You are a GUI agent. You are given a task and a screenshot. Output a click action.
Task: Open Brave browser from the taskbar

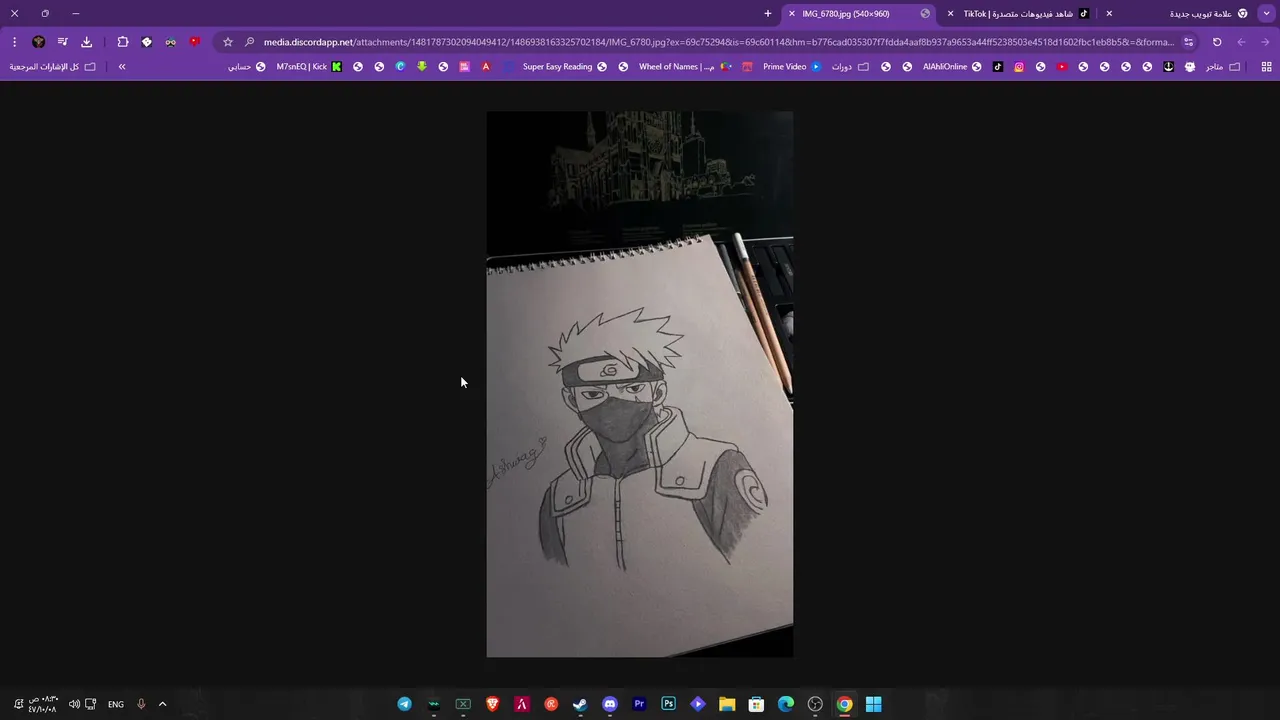pyautogui.click(x=492, y=704)
